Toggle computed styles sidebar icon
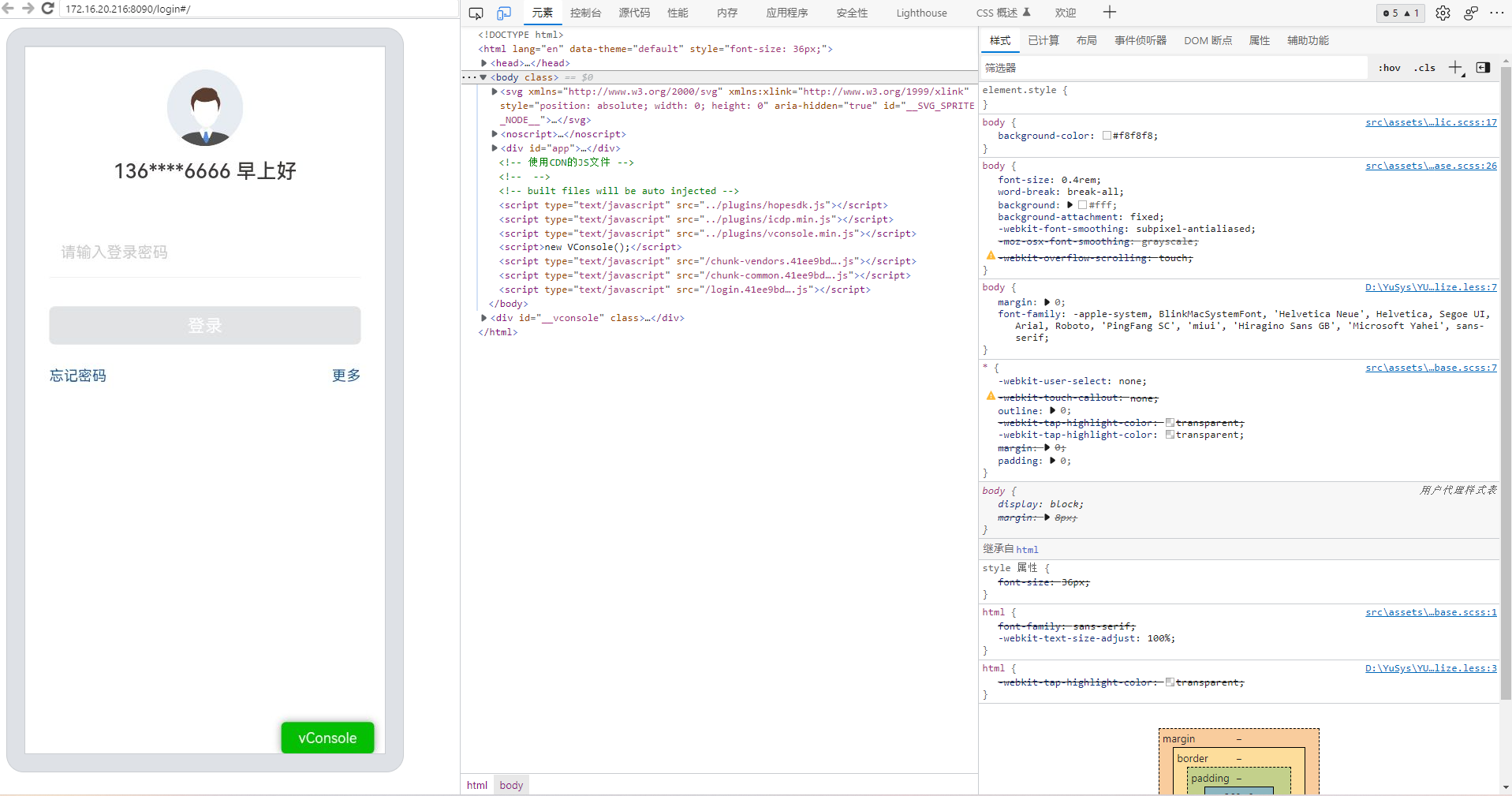Screen dimensions: 1512x796 click(x=1483, y=68)
